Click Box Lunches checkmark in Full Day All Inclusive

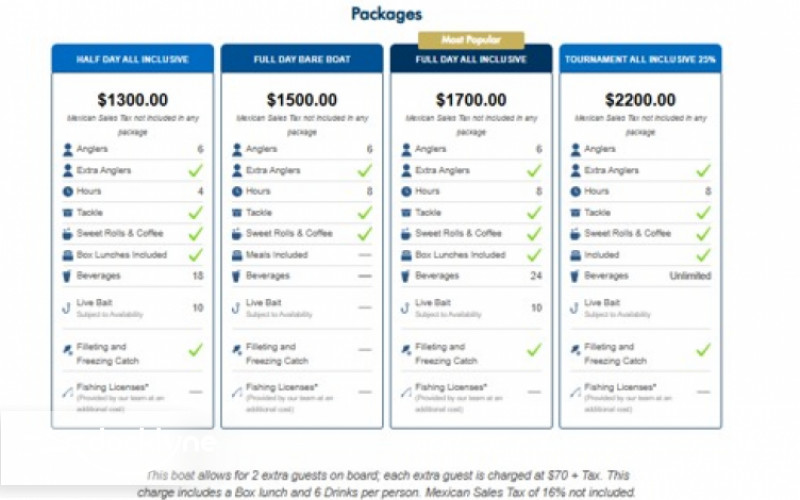[x=534, y=255]
